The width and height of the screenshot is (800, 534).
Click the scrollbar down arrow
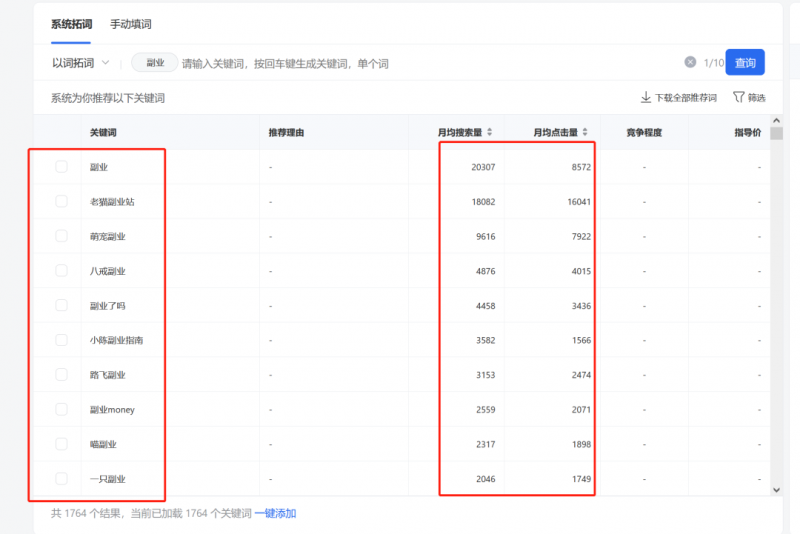(x=776, y=489)
